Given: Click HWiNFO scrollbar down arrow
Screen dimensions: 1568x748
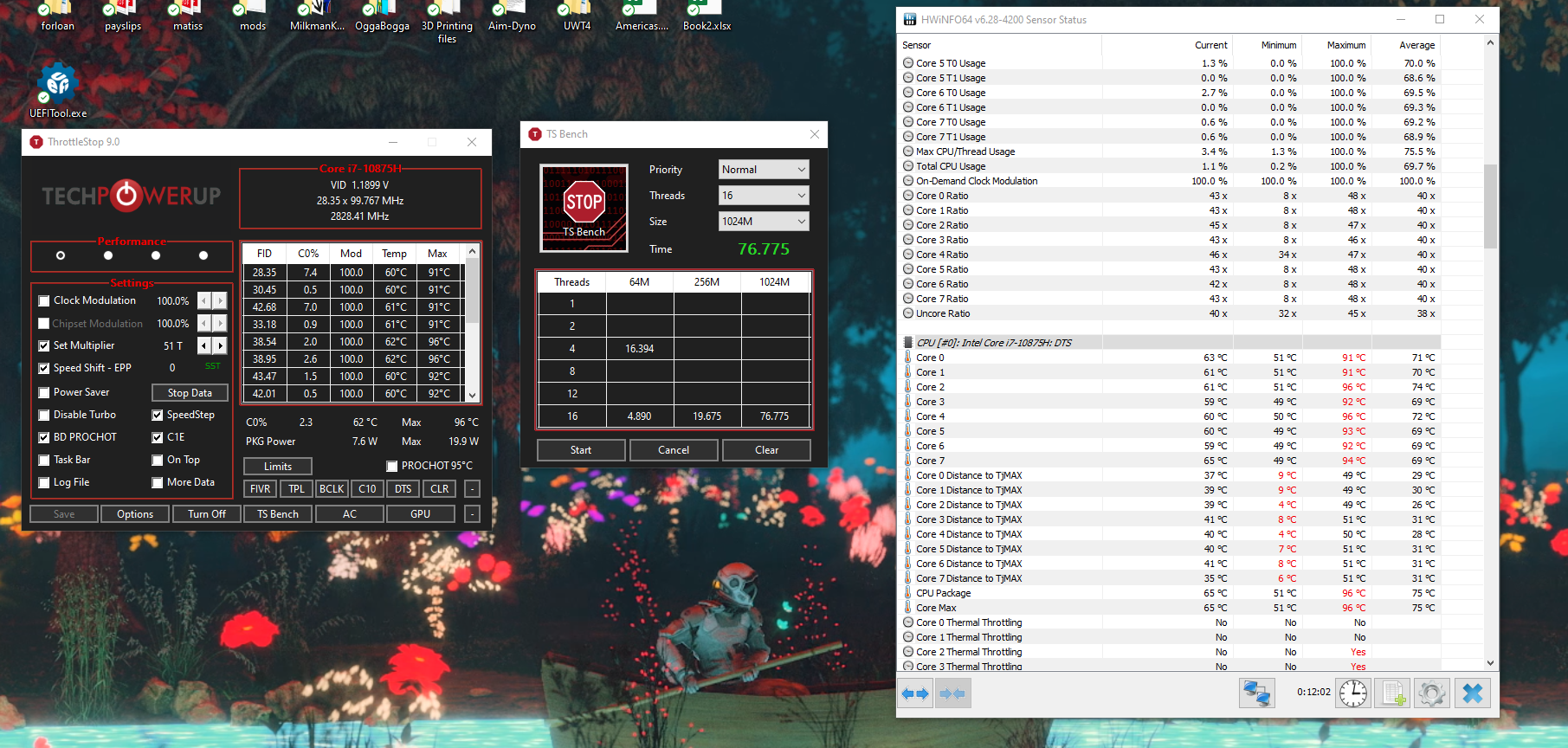Looking at the screenshot, I should [1490, 663].
